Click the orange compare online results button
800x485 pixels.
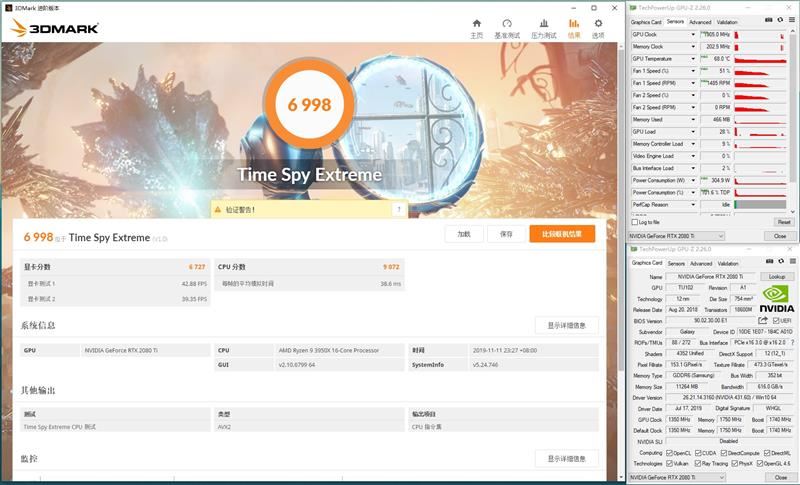(562, 234)
